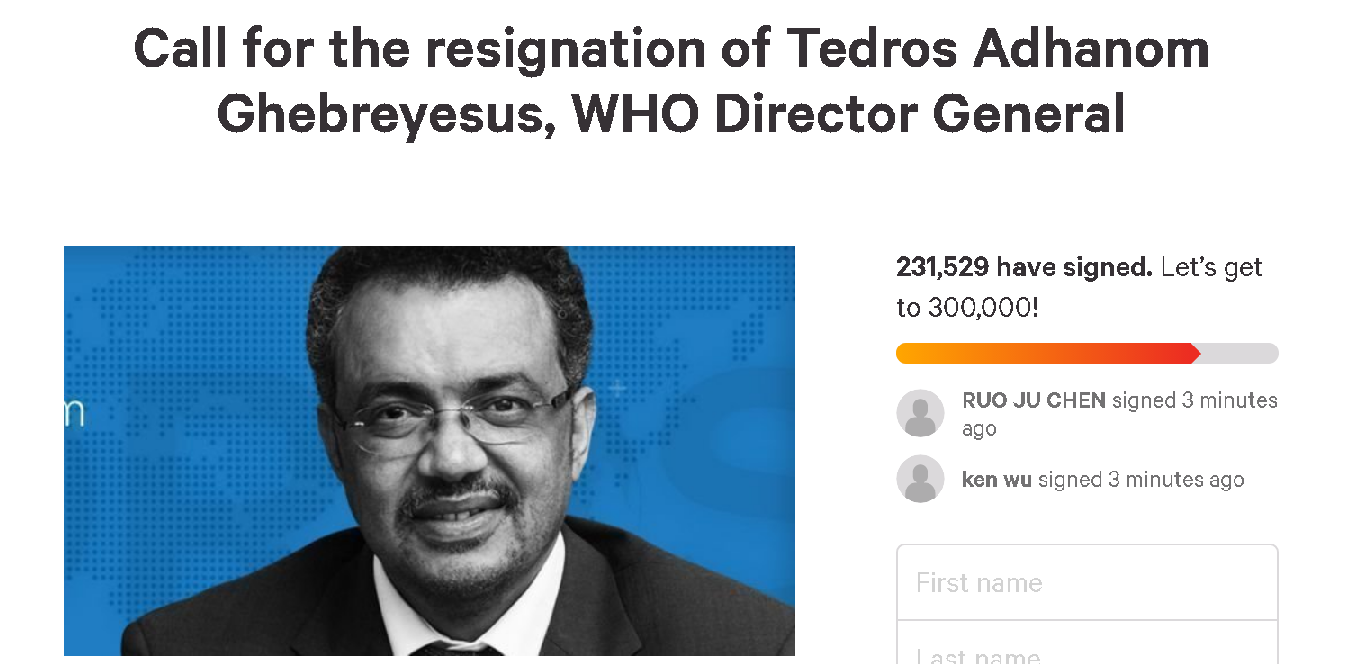The height and width of the screenshot is (664, 1358).
Task: Open RUO JU CHEN signer name
Action: pyautogui.click(x=1033, y=401)
